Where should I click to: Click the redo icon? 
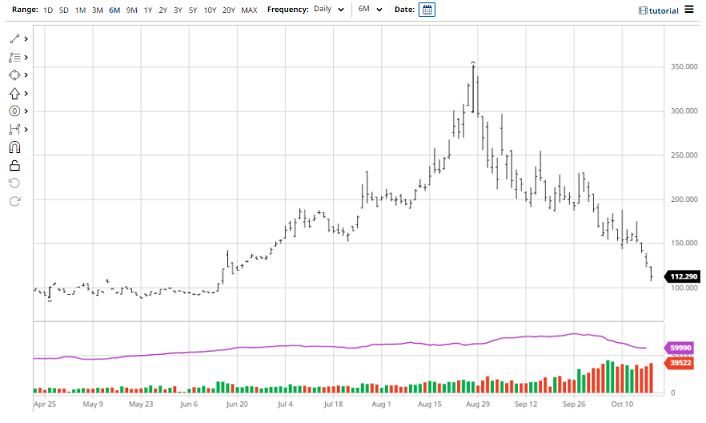(x=14, y=201)
